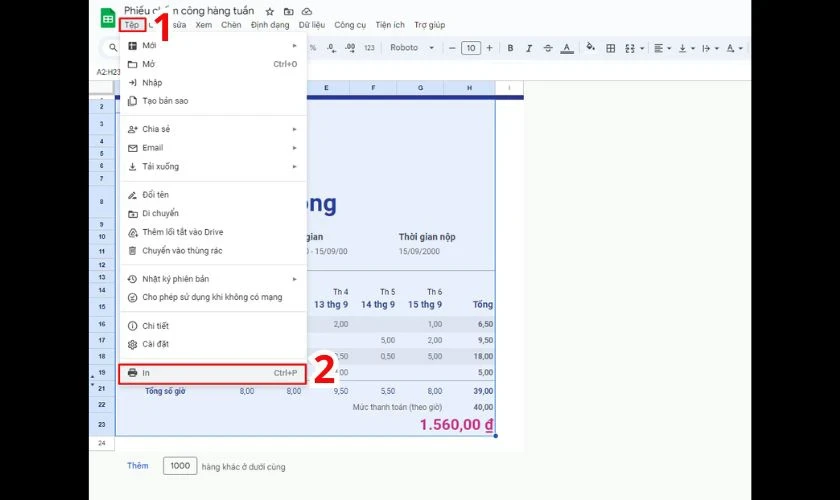Open Cài đặt from the menu
This screenshot has height=500, width=840.
click(x=213, y=344)
